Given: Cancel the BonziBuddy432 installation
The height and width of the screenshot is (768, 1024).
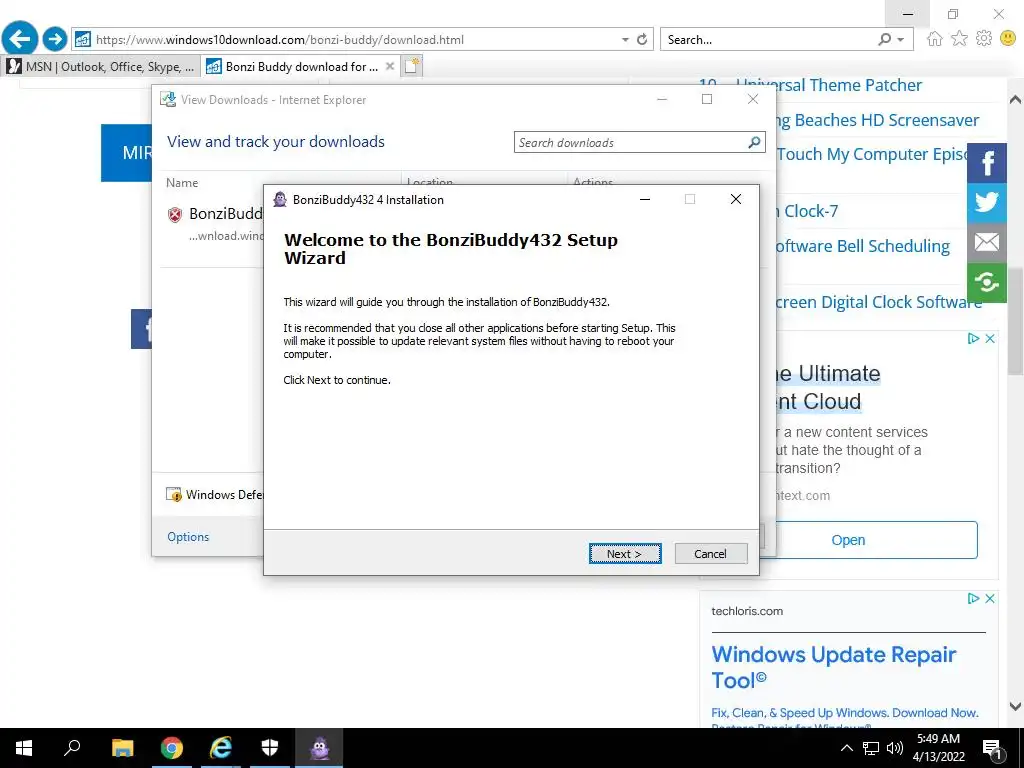Looking at the screenshot, I should click(x=711, y=554).
